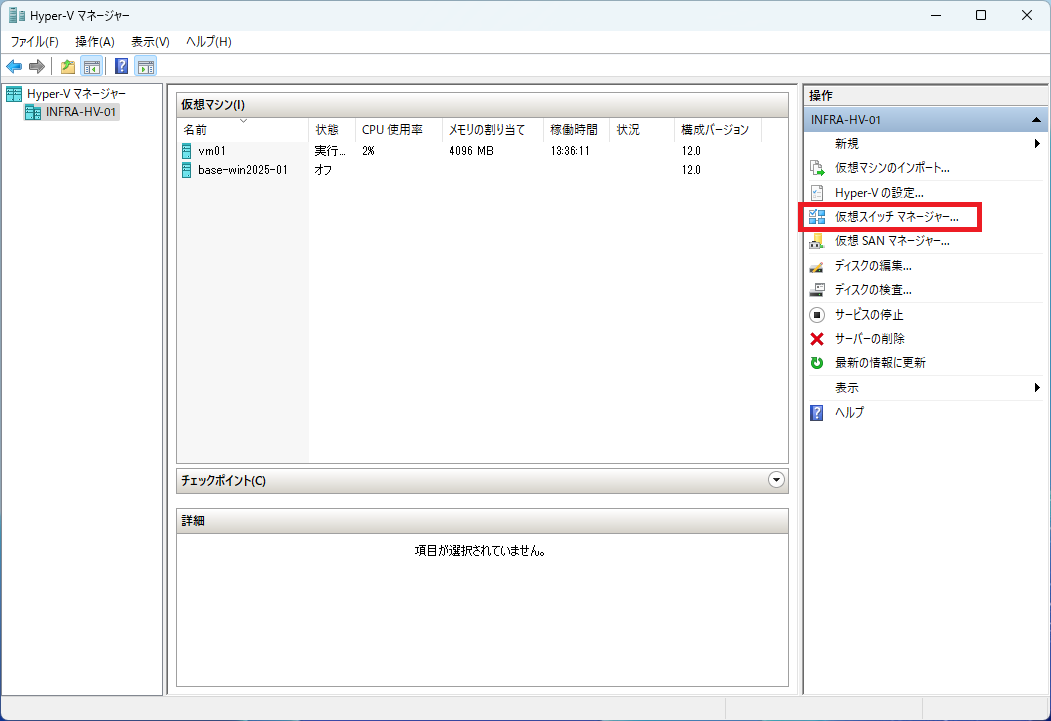Open Hyper-V の設定... action
The height and width of the screenshot is (721, 1051).
point(879,192)
